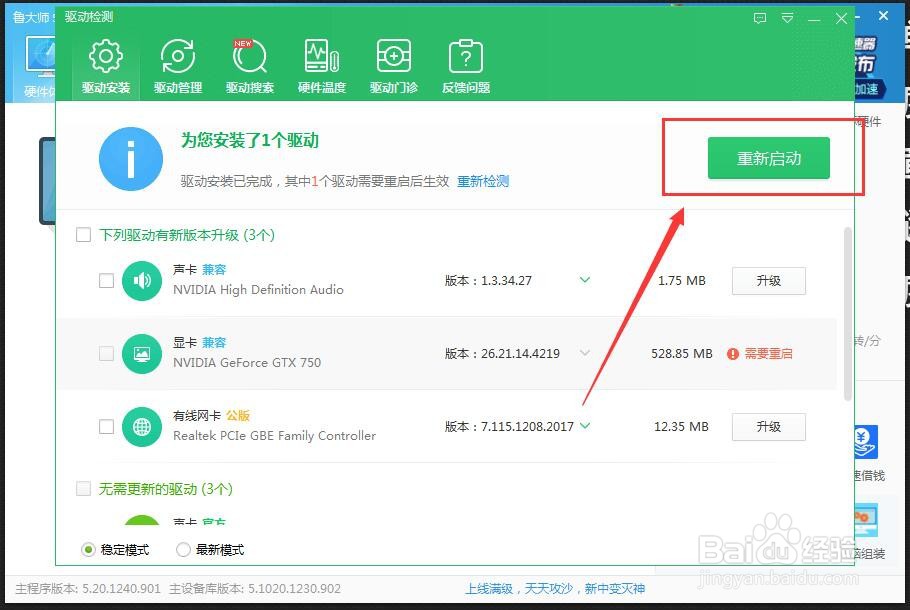Image resolution: width=910 pixels, height=610 pixels.
Task: Click the 兼容 tag next to 声卡
Action: [x=214, y=269]
